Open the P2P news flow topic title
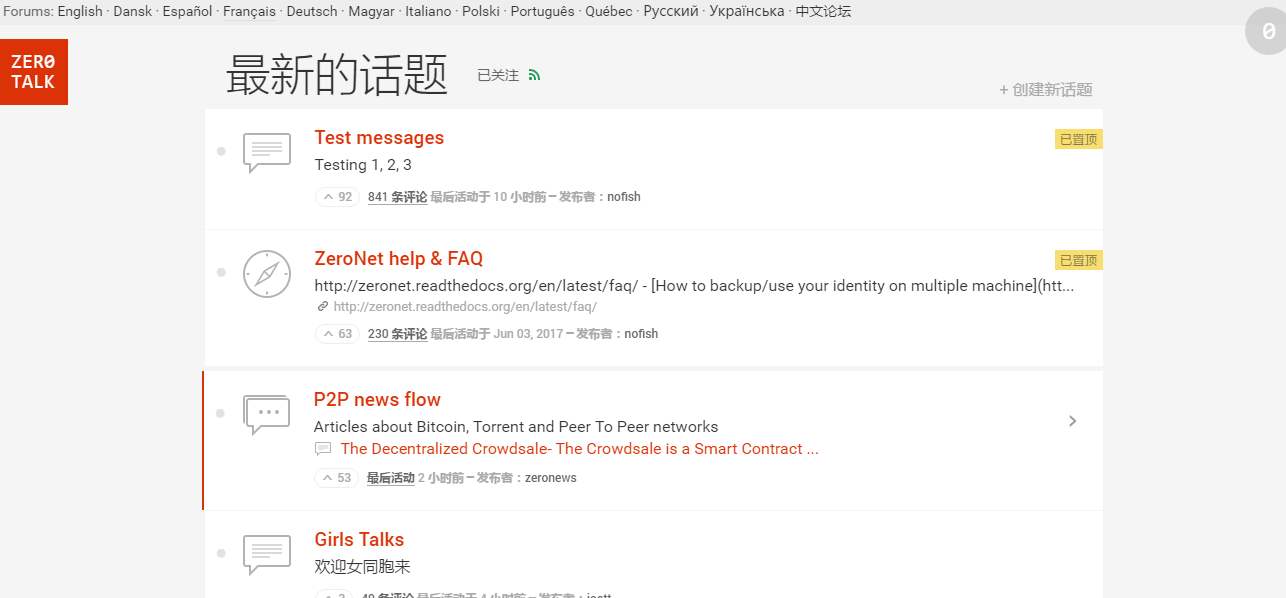This screenshot has height=598, width=1286. (x=377, y=400)
